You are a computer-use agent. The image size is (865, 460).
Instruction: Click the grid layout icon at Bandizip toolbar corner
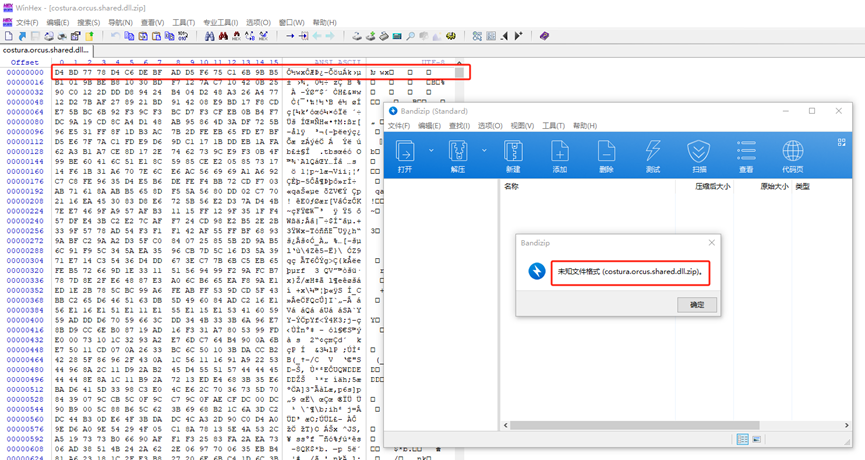pyautogui.click(x=841, y=142)
